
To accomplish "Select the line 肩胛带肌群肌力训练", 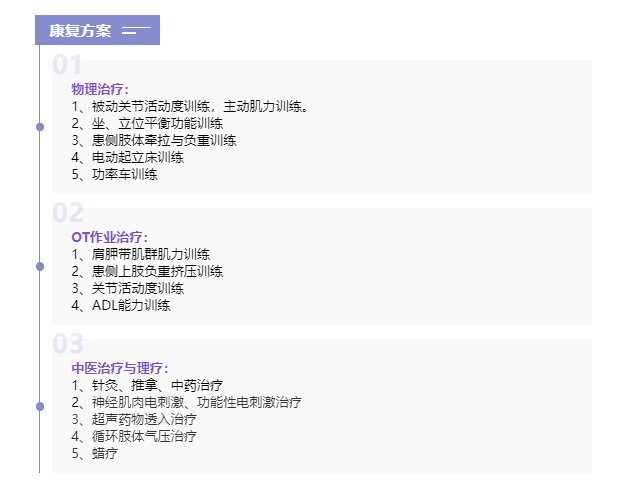I will coord(141,254).
